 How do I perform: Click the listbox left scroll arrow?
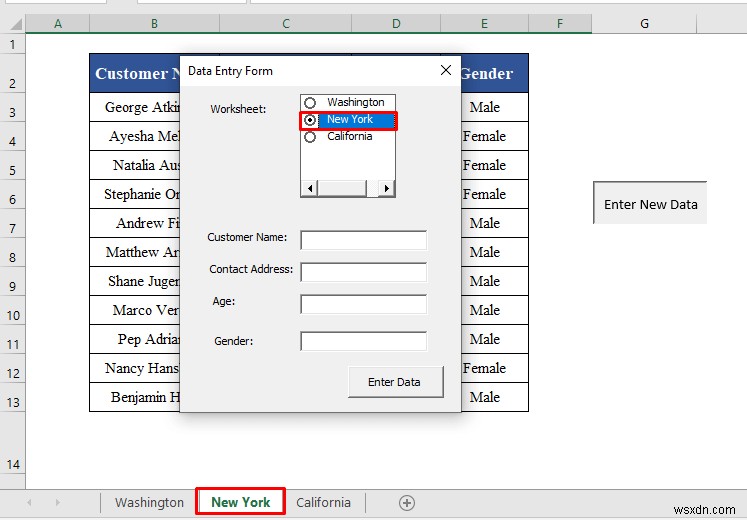(310, 189)
